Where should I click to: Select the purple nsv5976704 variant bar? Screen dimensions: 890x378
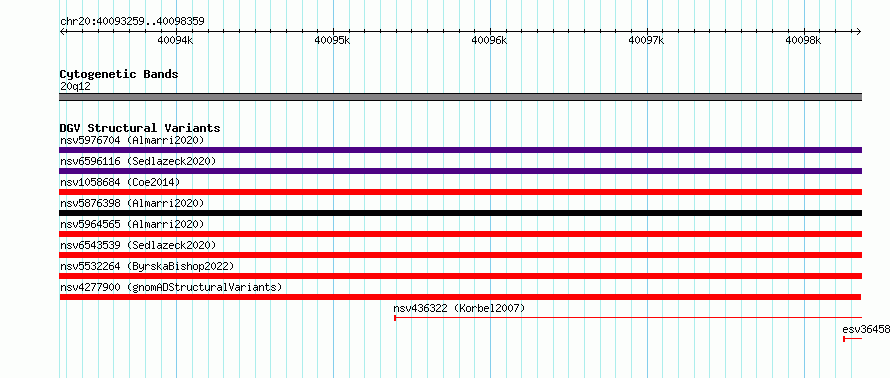click(x=460, y=150)
